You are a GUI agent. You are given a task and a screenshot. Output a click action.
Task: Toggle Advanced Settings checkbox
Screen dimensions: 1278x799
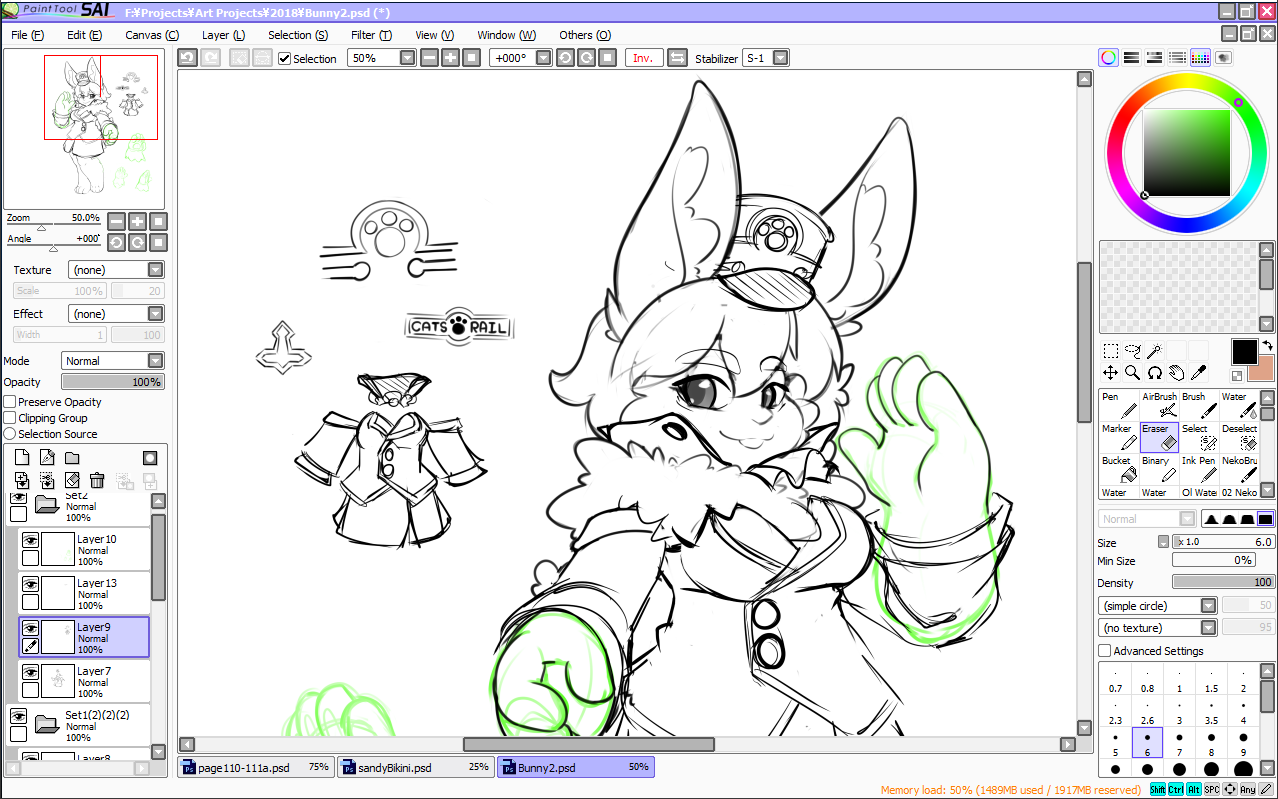[1105, 651]
